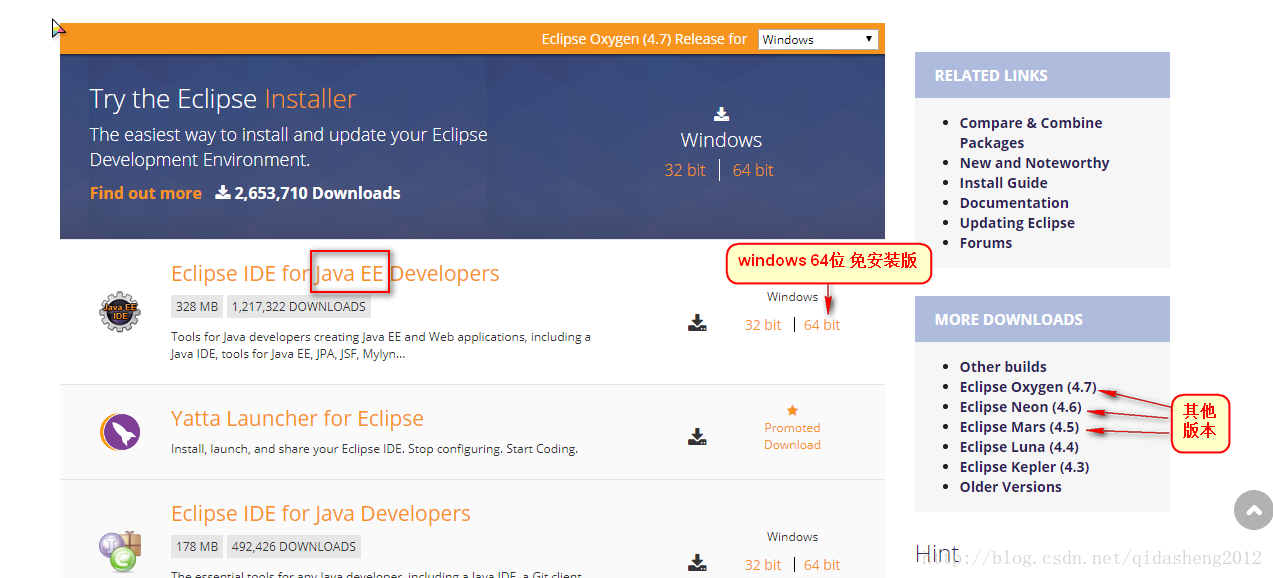Open the Forums link

985,243
